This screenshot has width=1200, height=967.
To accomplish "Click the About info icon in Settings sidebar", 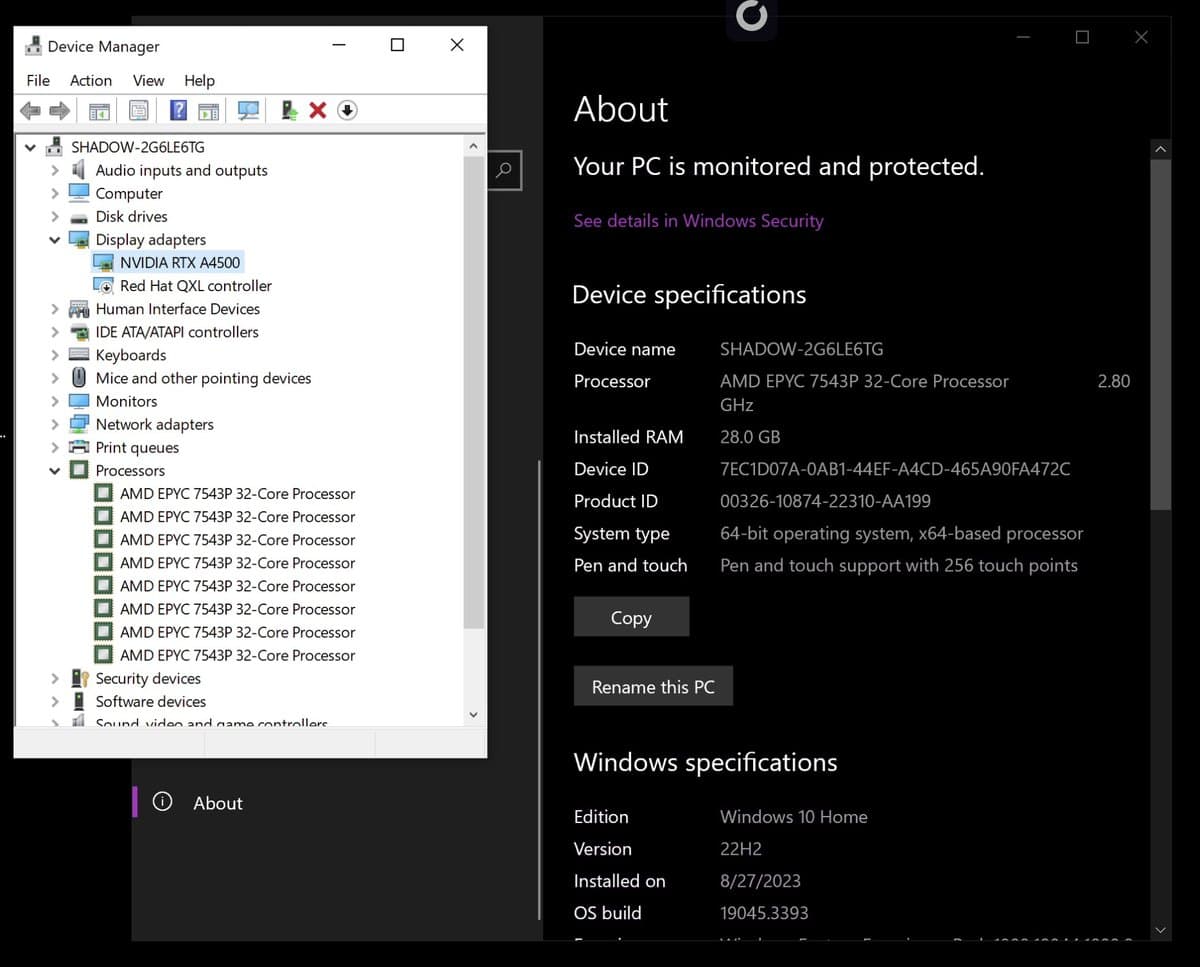I will tap(162, 802).
